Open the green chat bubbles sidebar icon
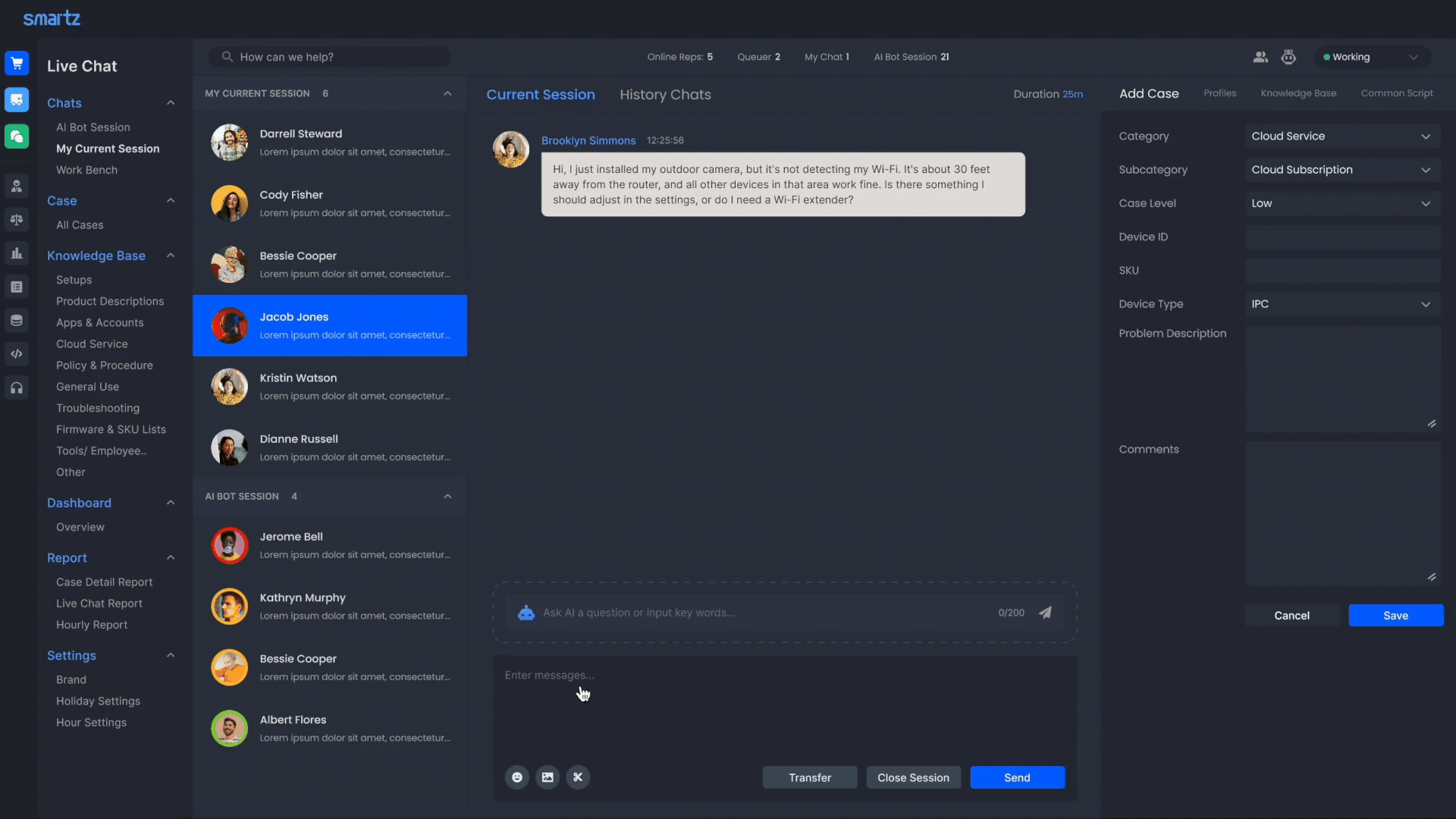 pos(17,136)
